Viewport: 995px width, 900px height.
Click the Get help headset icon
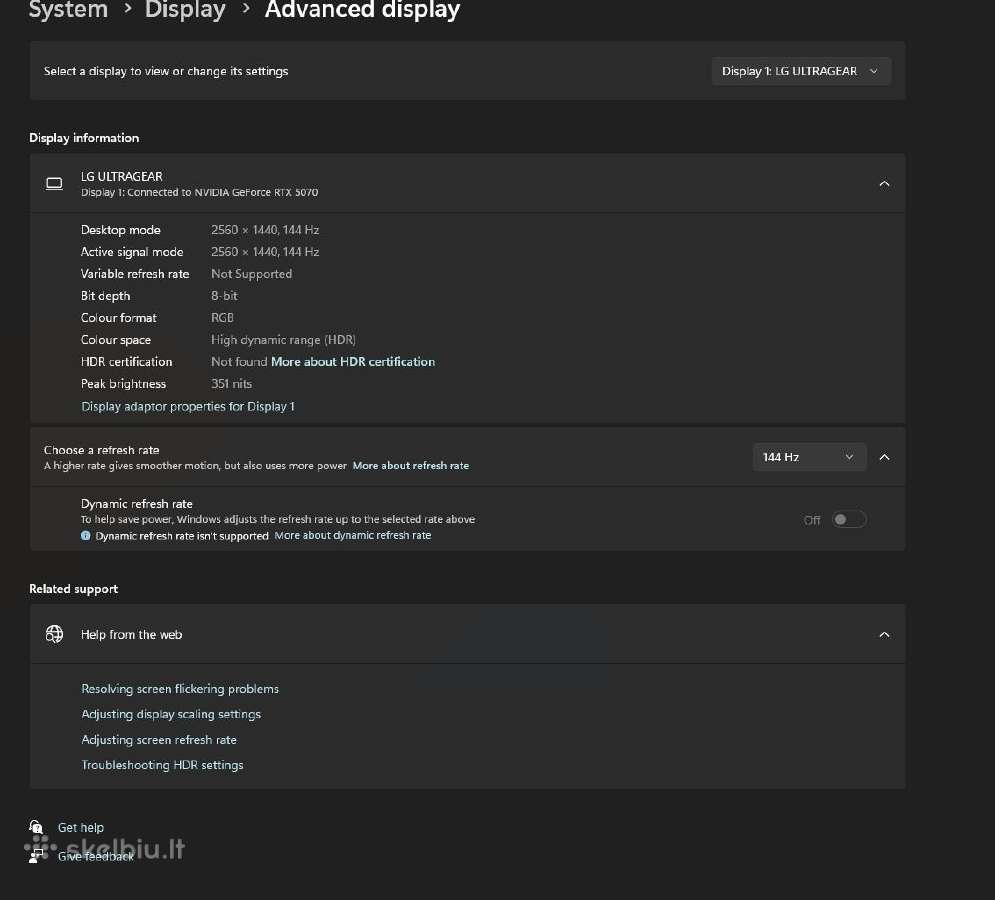pos(36,827)
